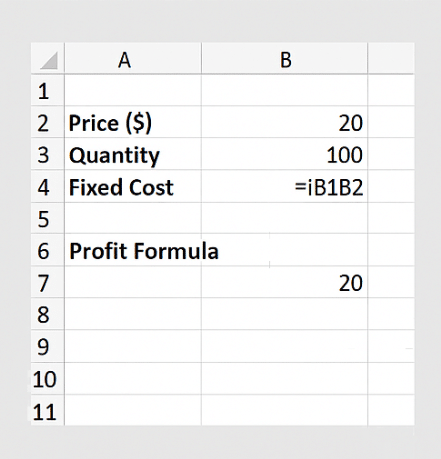Click the Quantity label cell
The width and height of the screenshot is (441, 459).
[133, 154]
